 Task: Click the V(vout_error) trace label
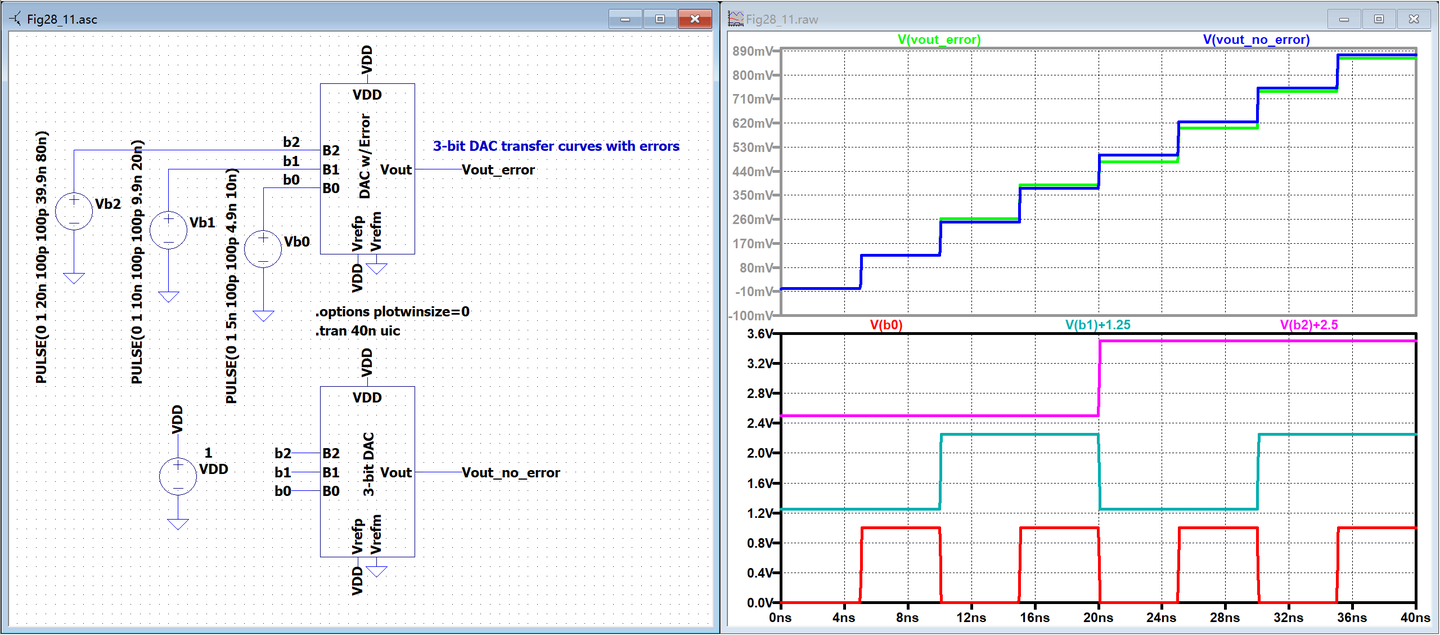tap(939, 40)
